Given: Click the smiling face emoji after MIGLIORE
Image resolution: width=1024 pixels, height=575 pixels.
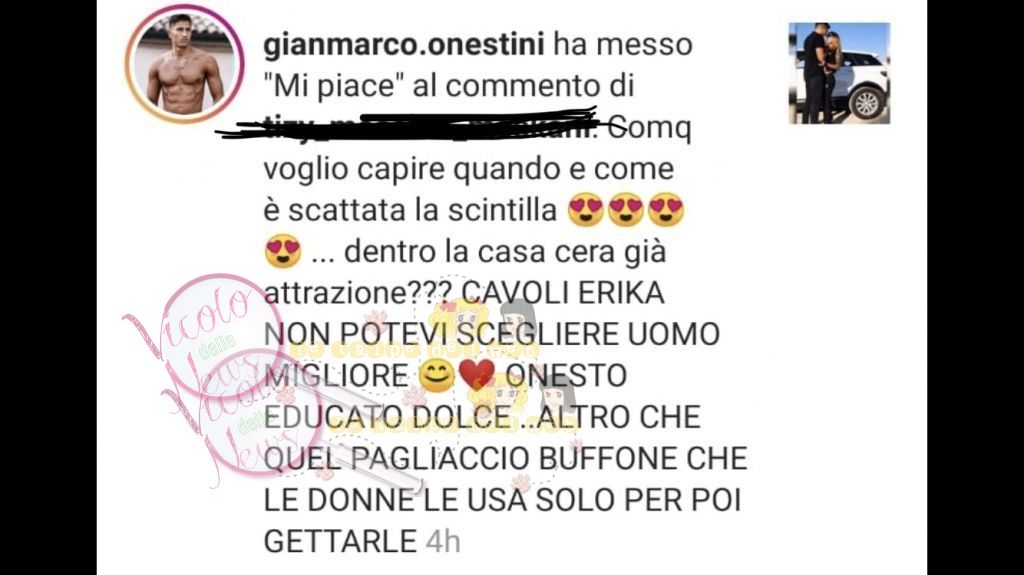Looking at the screenshot, I should [x=436, y=376].
